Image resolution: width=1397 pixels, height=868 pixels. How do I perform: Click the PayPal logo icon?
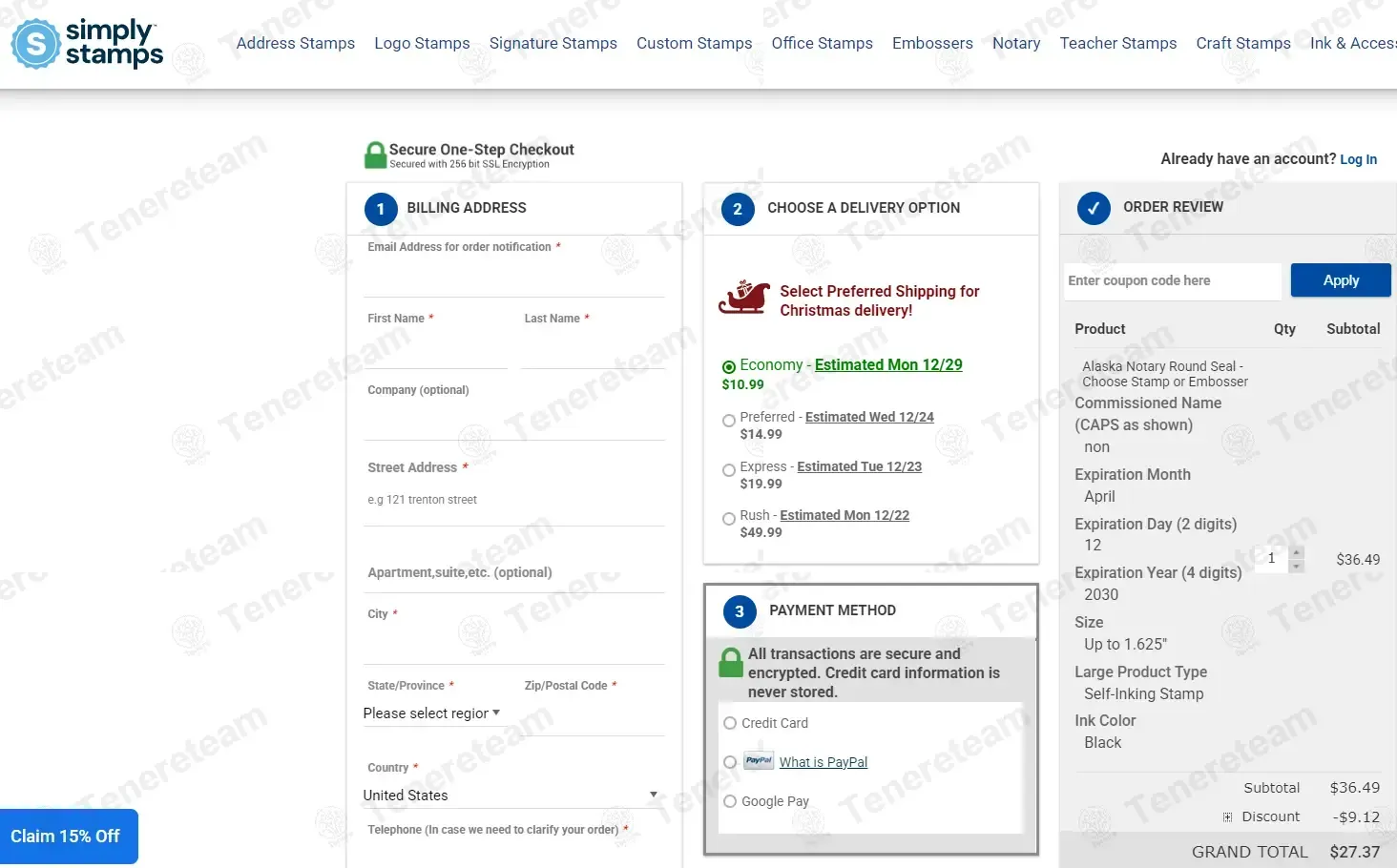click(759, 761)
